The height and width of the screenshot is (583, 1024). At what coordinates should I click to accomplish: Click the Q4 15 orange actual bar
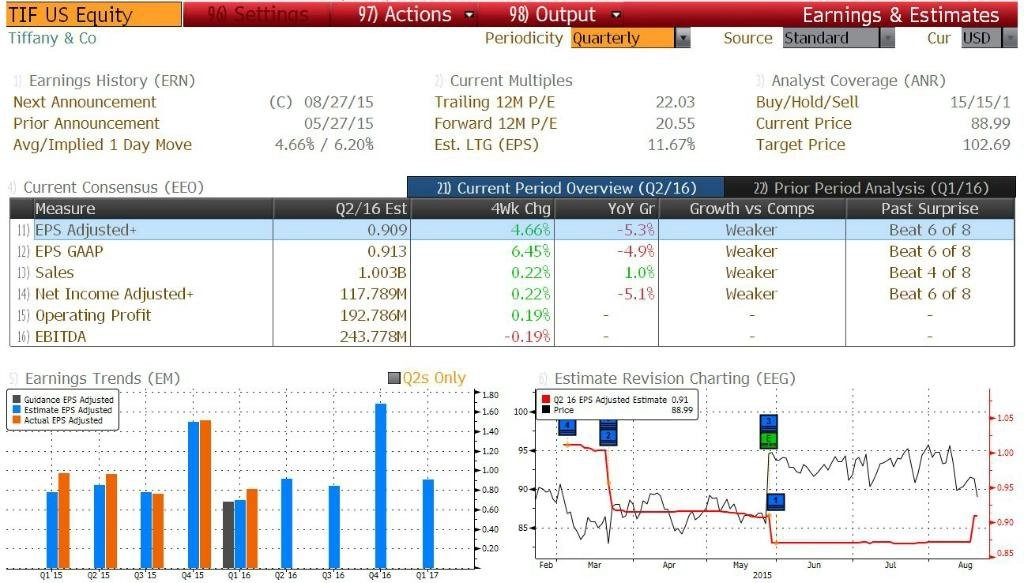[205, 494]
